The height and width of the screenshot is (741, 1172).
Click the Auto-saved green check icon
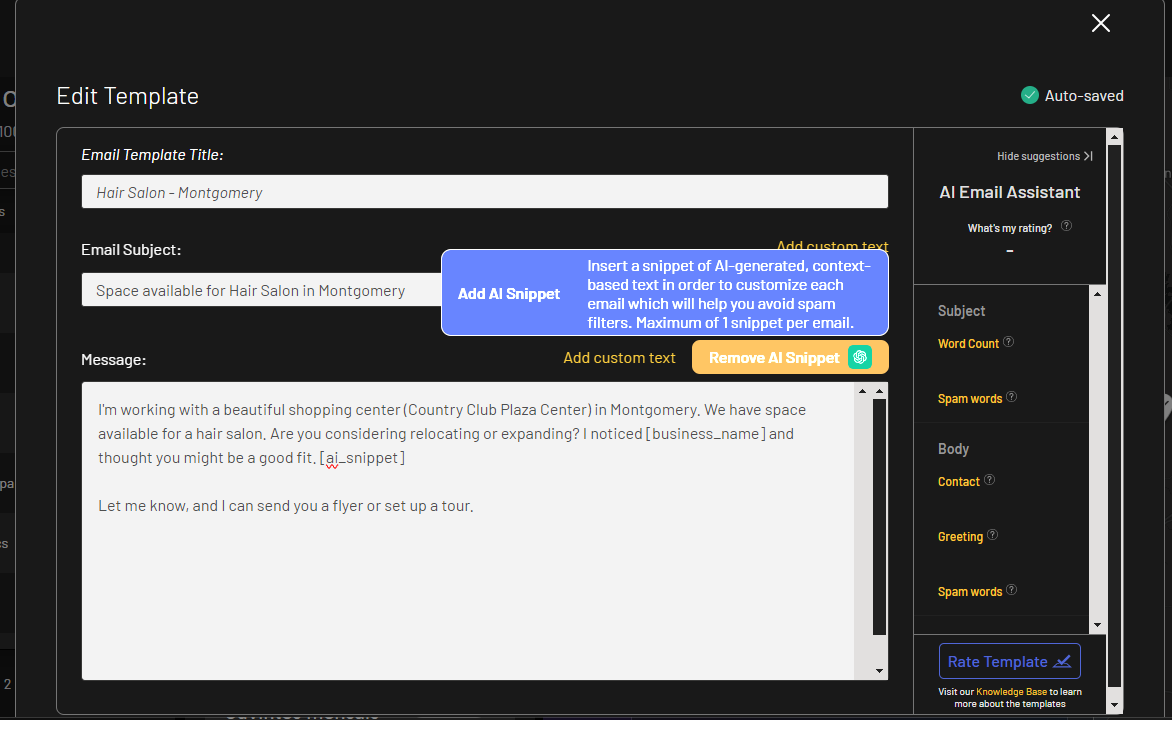point(1030,95)
